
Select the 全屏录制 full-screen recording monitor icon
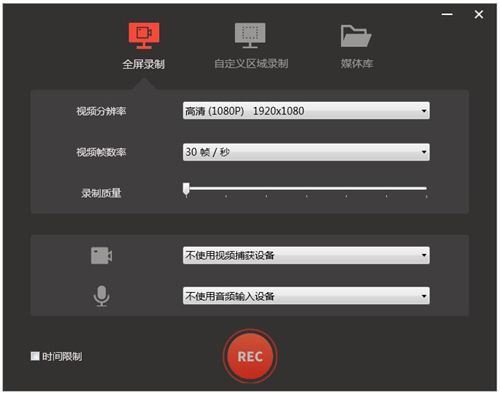click(x=144, y=36)
